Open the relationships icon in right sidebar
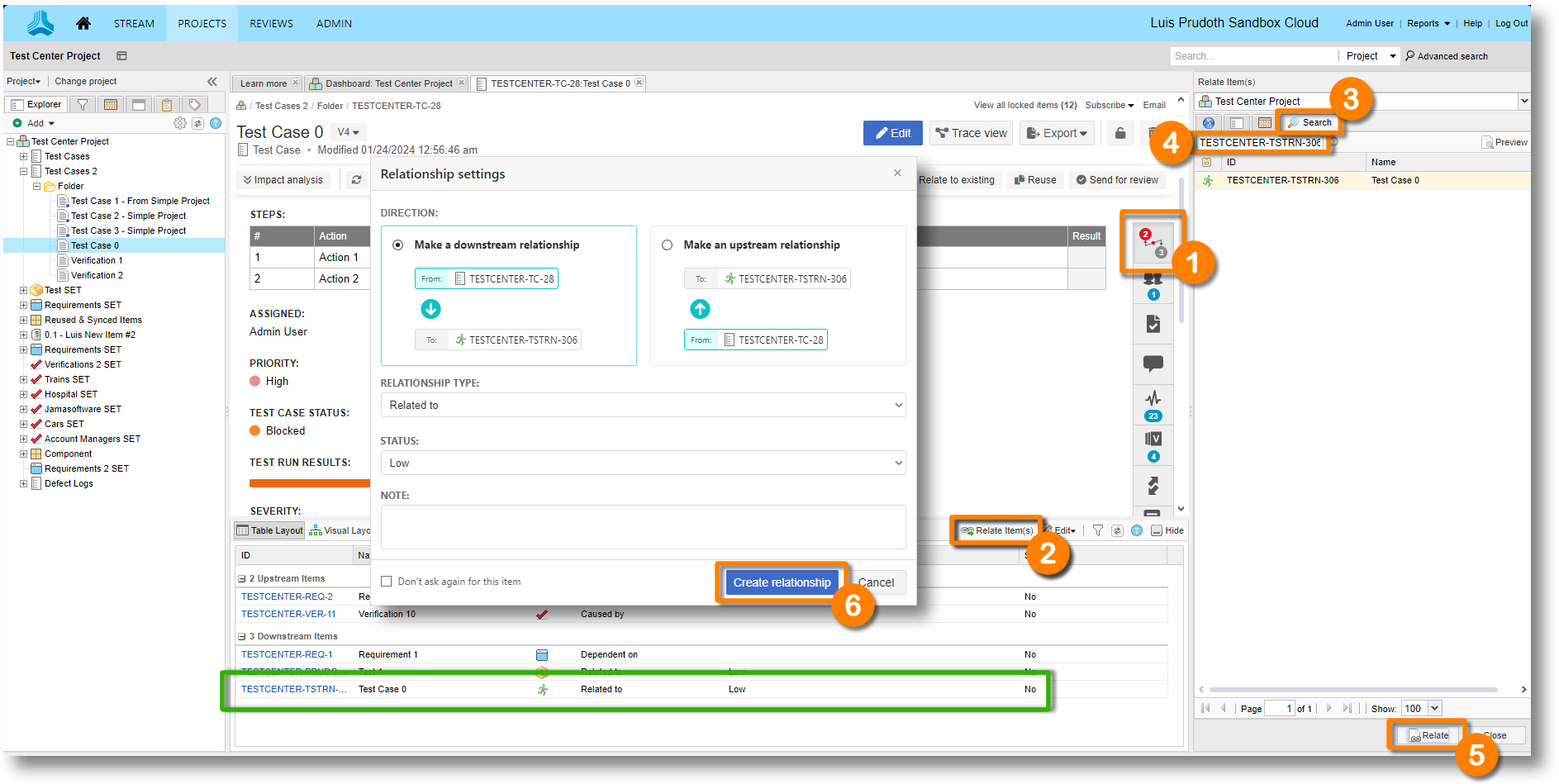The image size is (1559, 784). point(1153,242)
